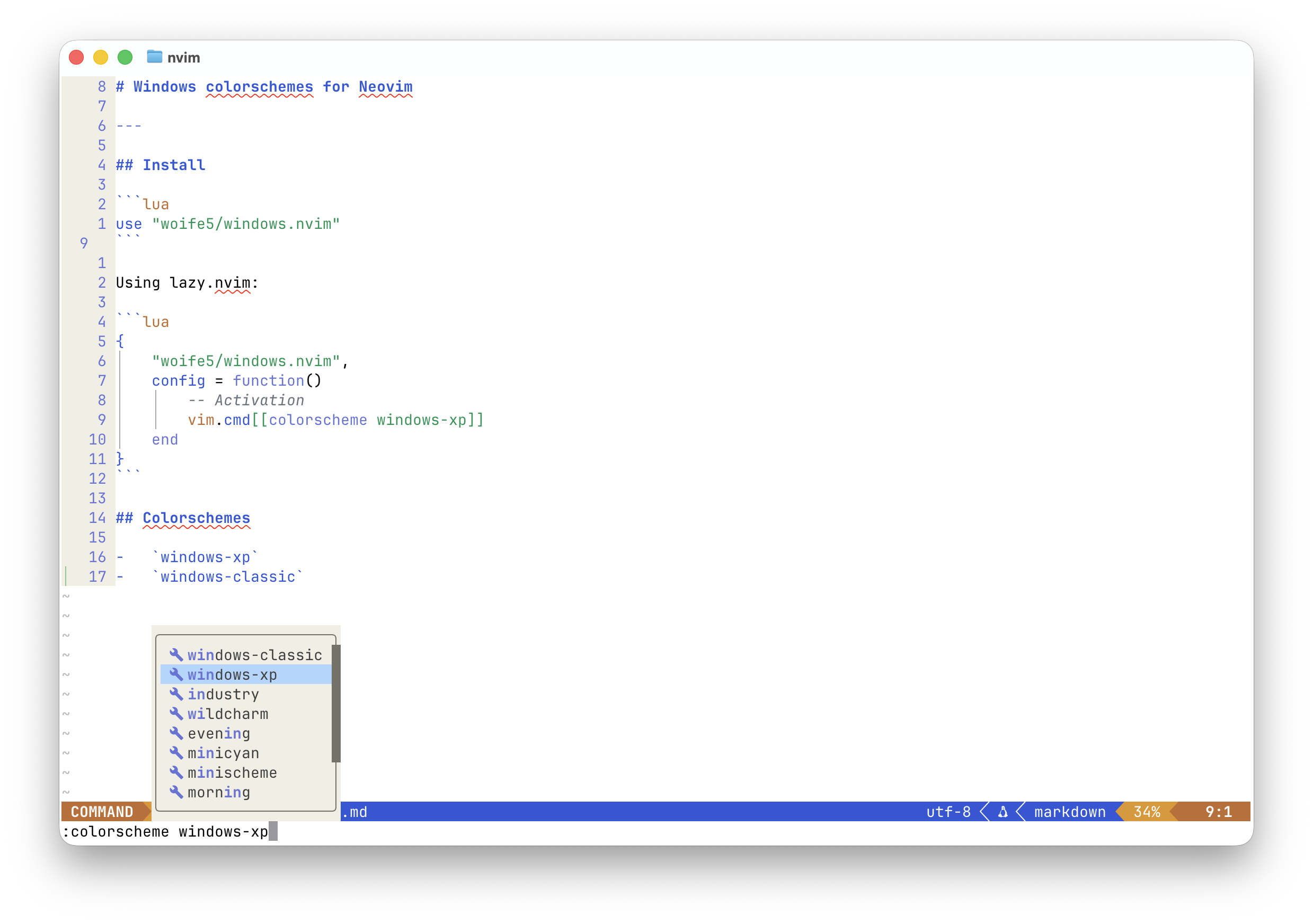Click the wrench icon beside wildcharm
The height and width of the screenshot is (924, 1313).
point(176,714)
